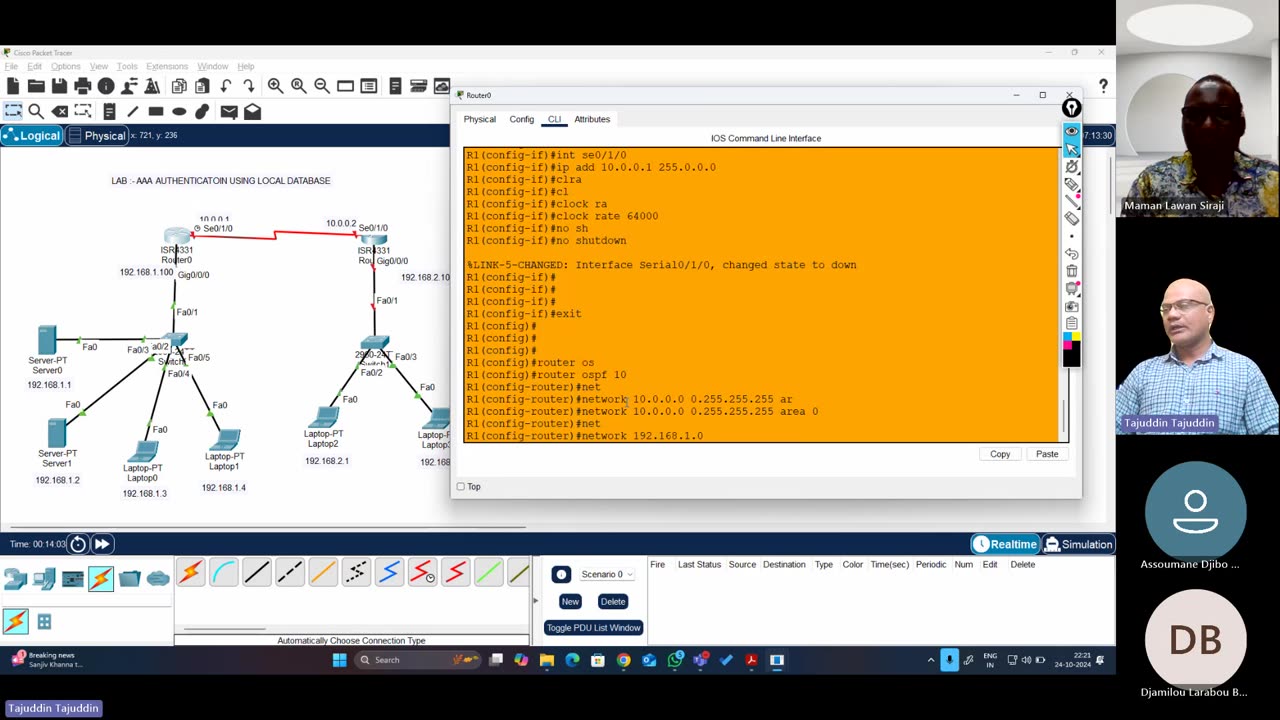Screen dimensions: 1280x720
Task: Select the End Devices category
Action: 44,578
